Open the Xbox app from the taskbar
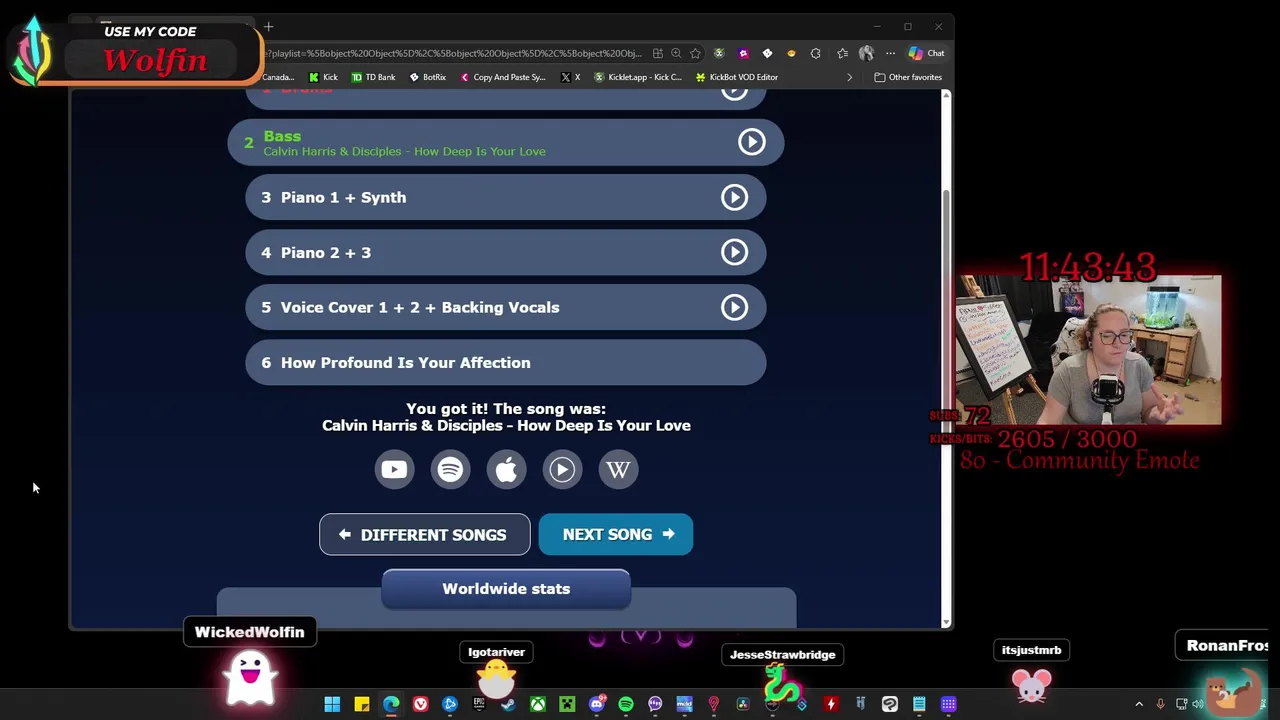 (x=538, y=704)
